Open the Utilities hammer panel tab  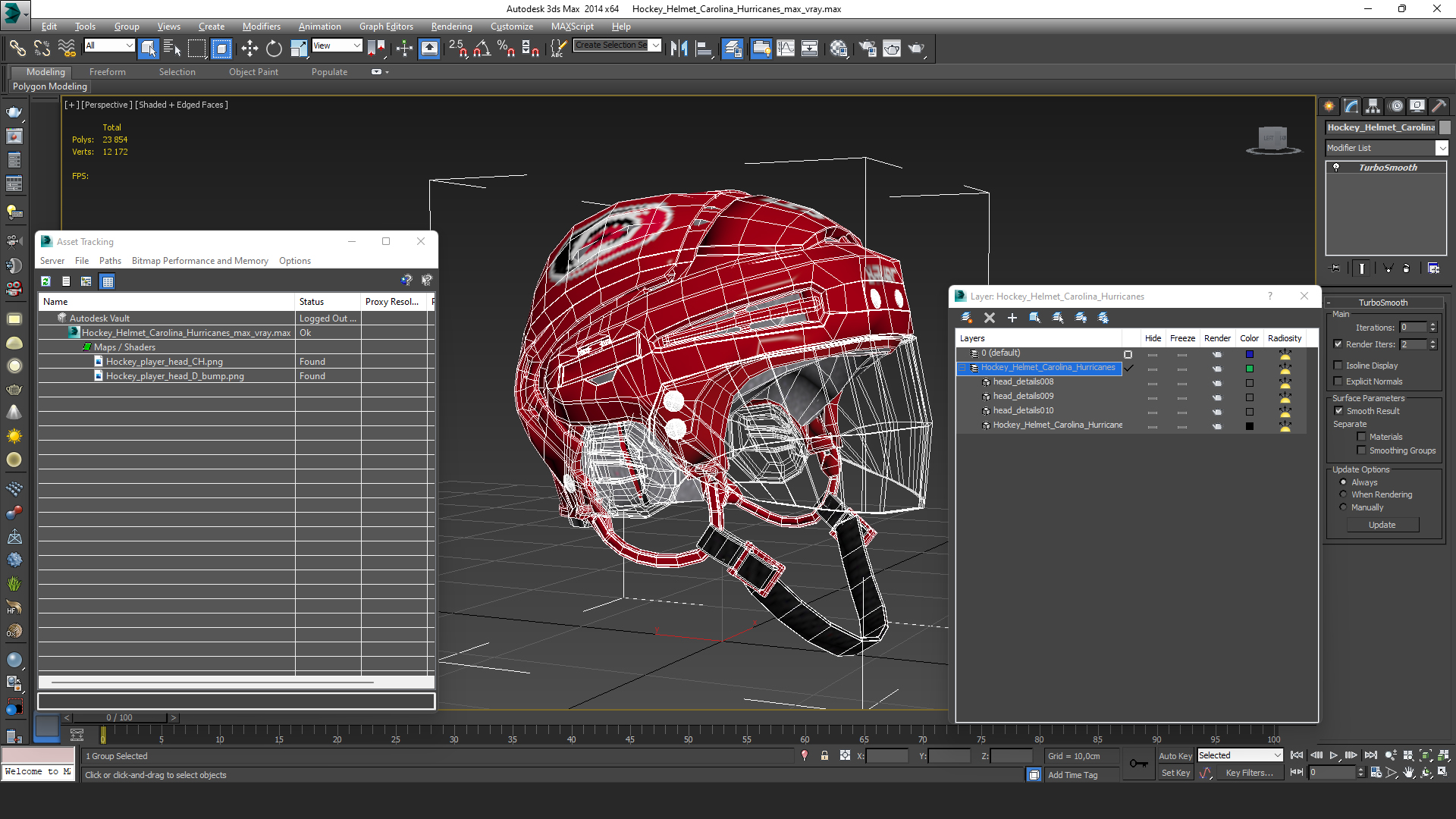[x=1439, y=106]
